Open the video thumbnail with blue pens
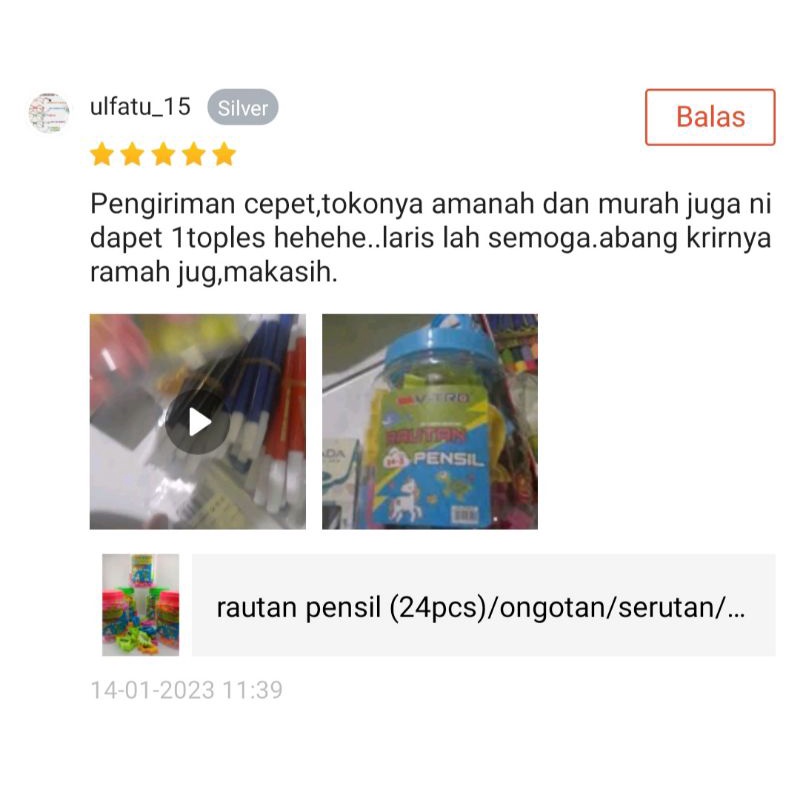Image resolution: width=800 pixels, height=800 pixels. [198, 421]
